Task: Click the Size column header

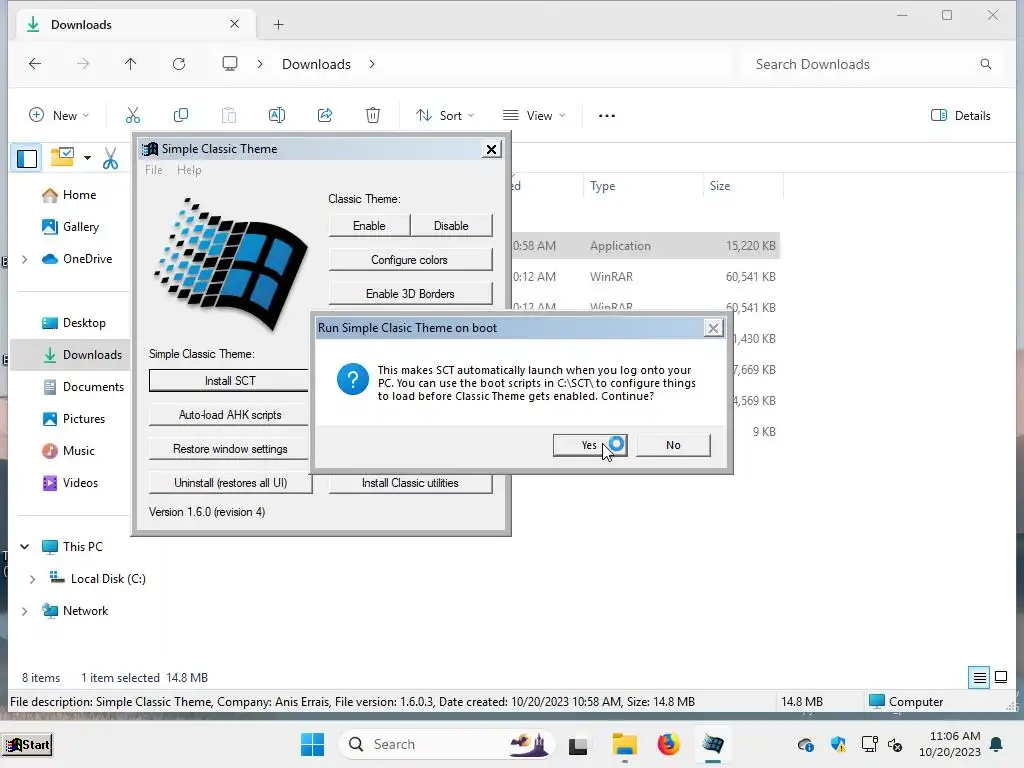Action: pos(743,186)
